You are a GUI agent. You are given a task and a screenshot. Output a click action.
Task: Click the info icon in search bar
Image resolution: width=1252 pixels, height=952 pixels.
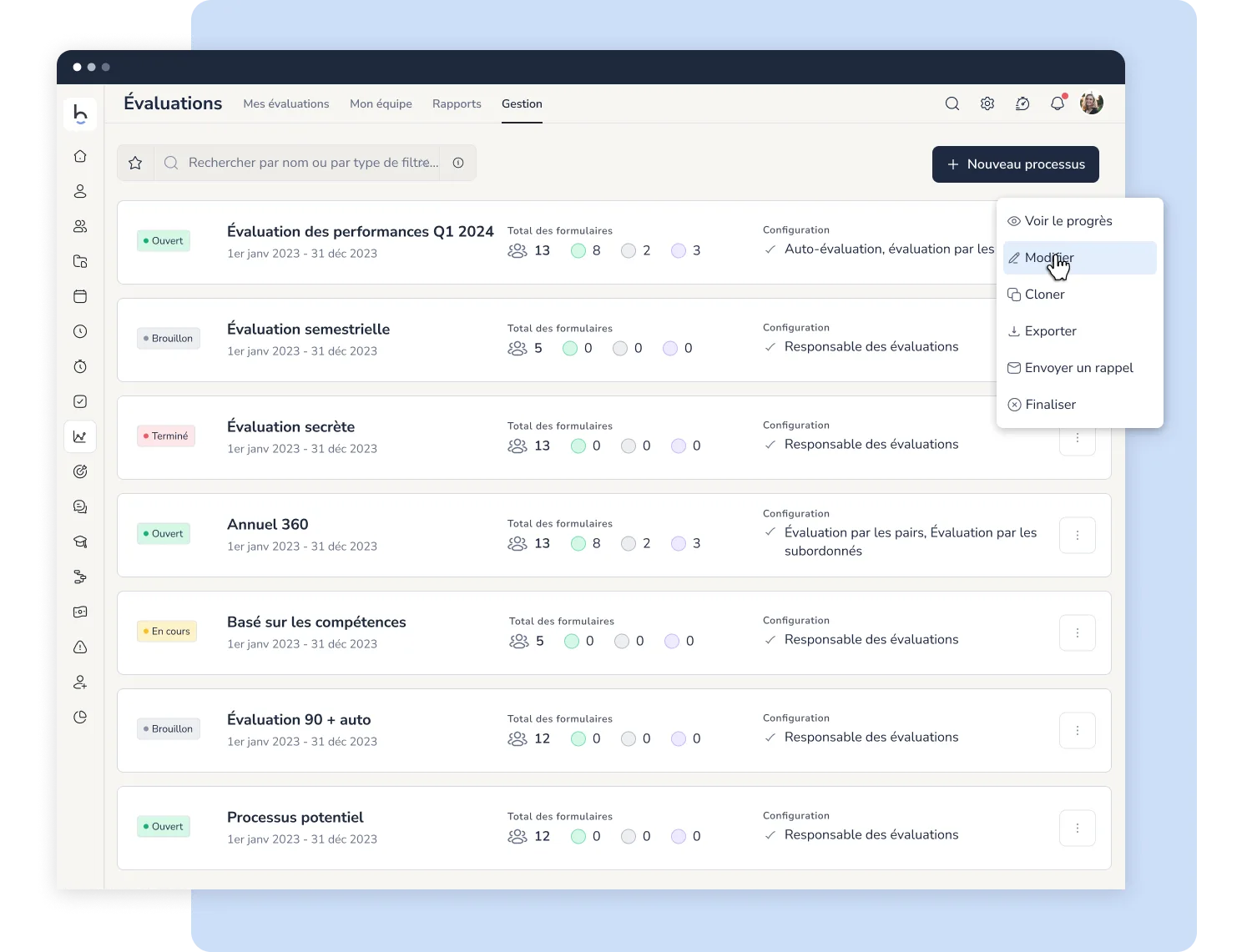[x=458, y=163]
